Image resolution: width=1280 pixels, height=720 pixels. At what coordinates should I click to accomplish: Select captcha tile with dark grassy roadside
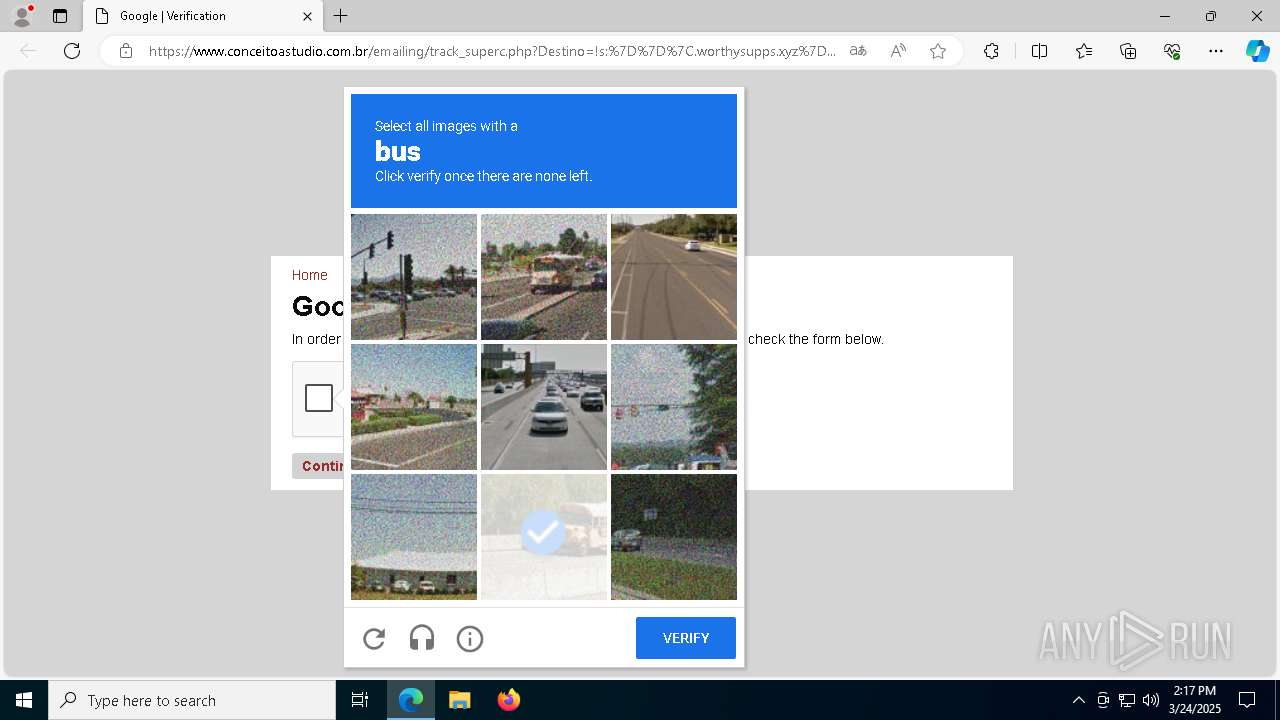(x=674, y=537)
